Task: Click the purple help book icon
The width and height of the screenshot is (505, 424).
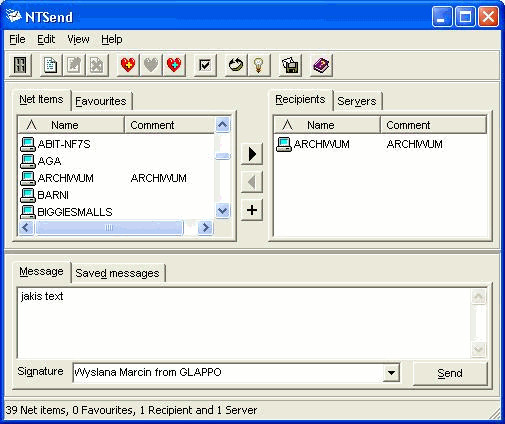Action: (x=321, y=65)
